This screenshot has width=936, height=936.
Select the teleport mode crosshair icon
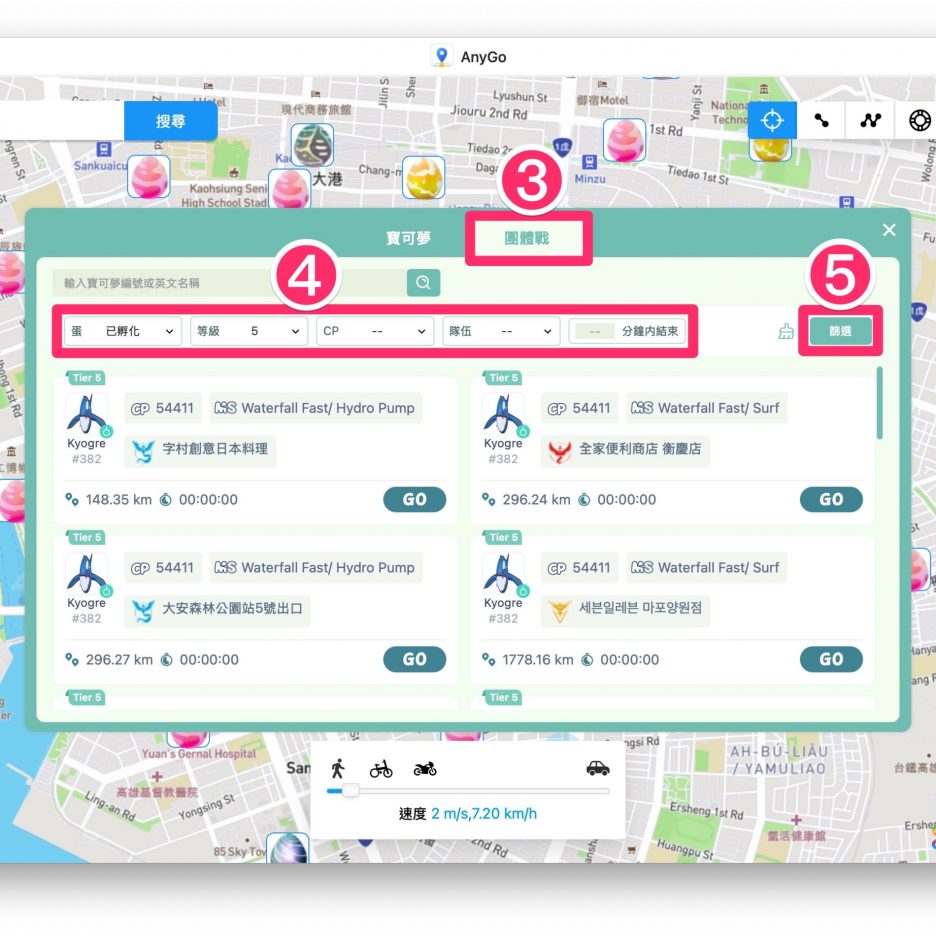pos(771,120)
